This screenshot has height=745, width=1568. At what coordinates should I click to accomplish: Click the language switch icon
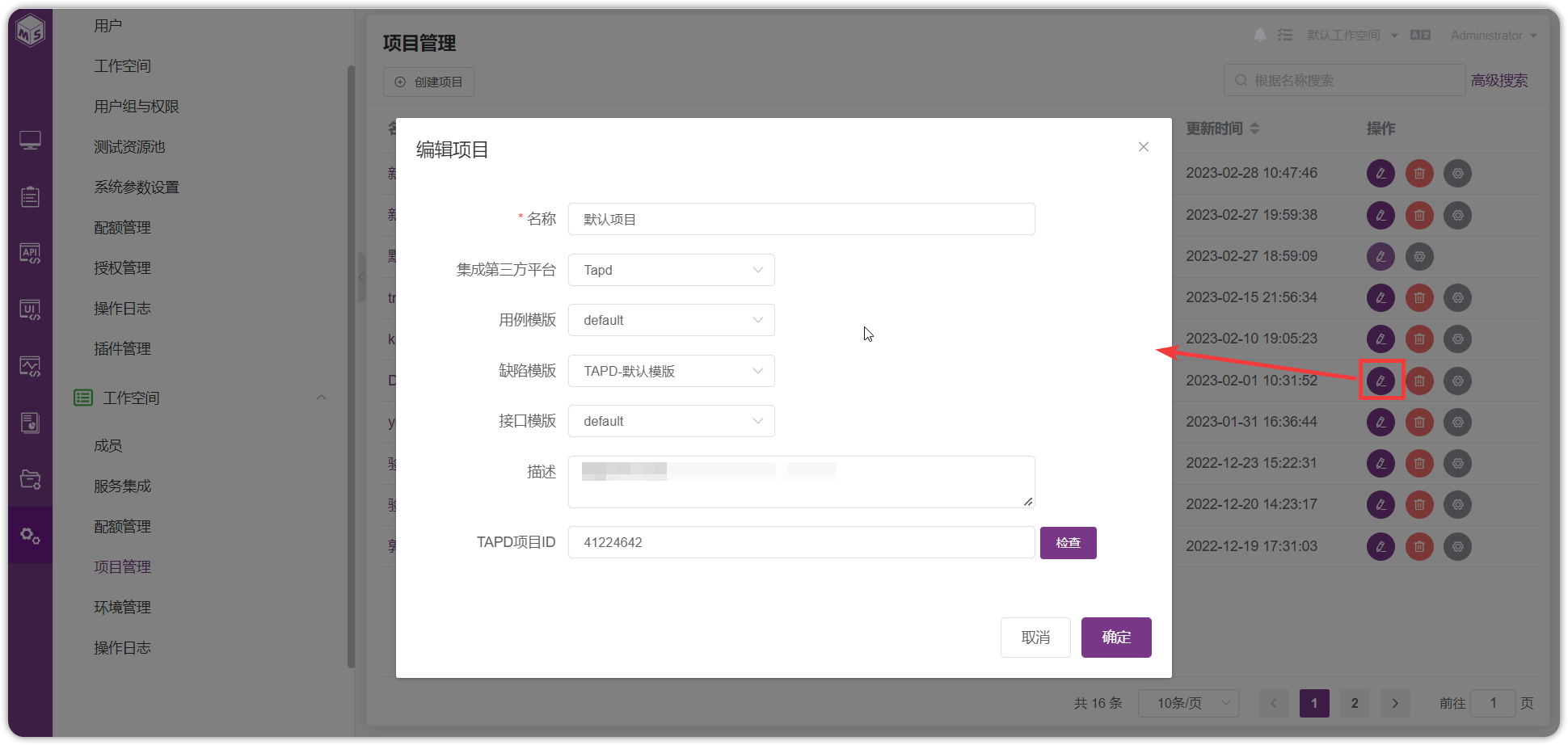(x=1420, y=35)
